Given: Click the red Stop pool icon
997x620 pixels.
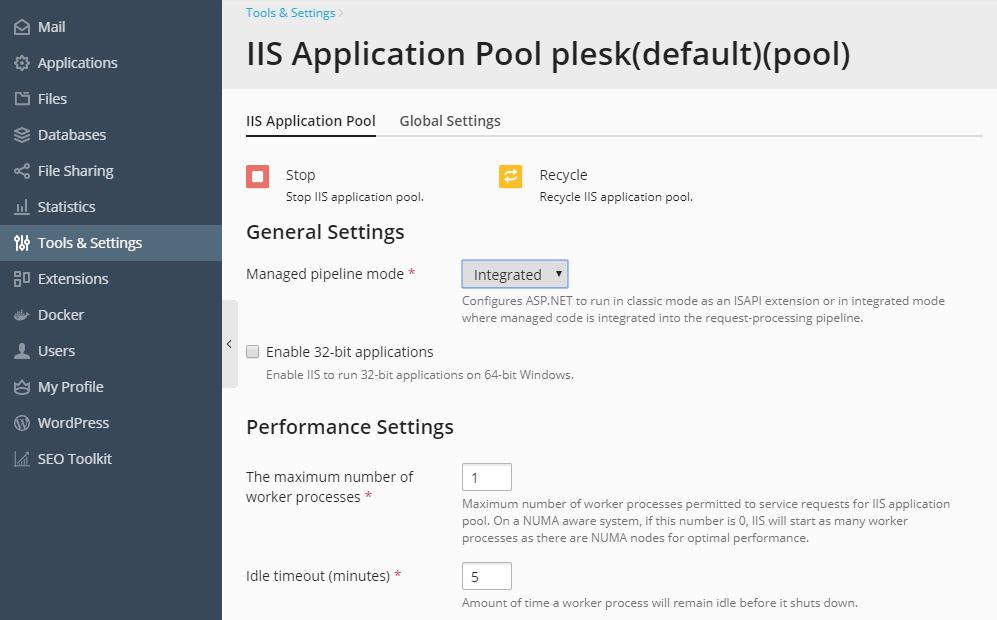Looking at the screenshot, I should [258, 177].
